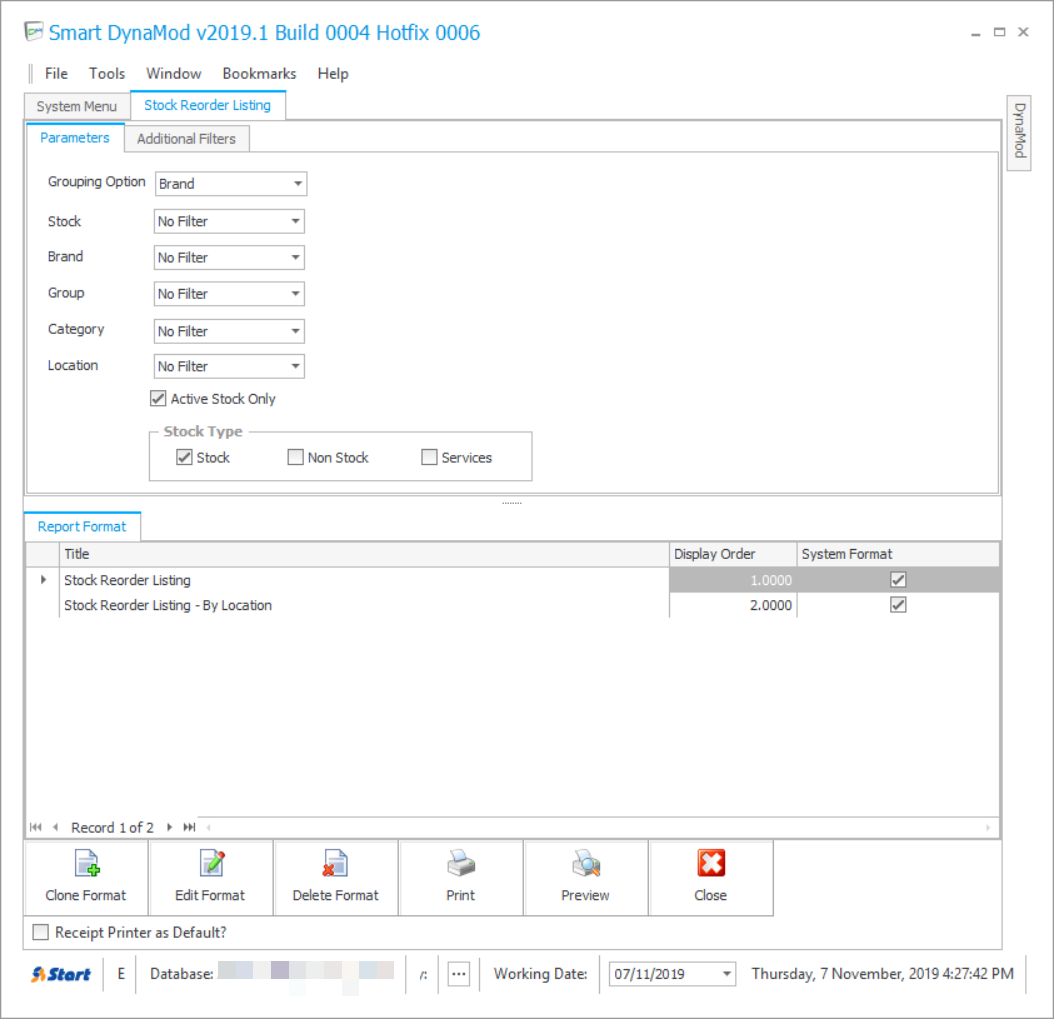Select the Stock Reorder Listing row title
This screenshot has width=1054, height=1019.
point(127,580)
